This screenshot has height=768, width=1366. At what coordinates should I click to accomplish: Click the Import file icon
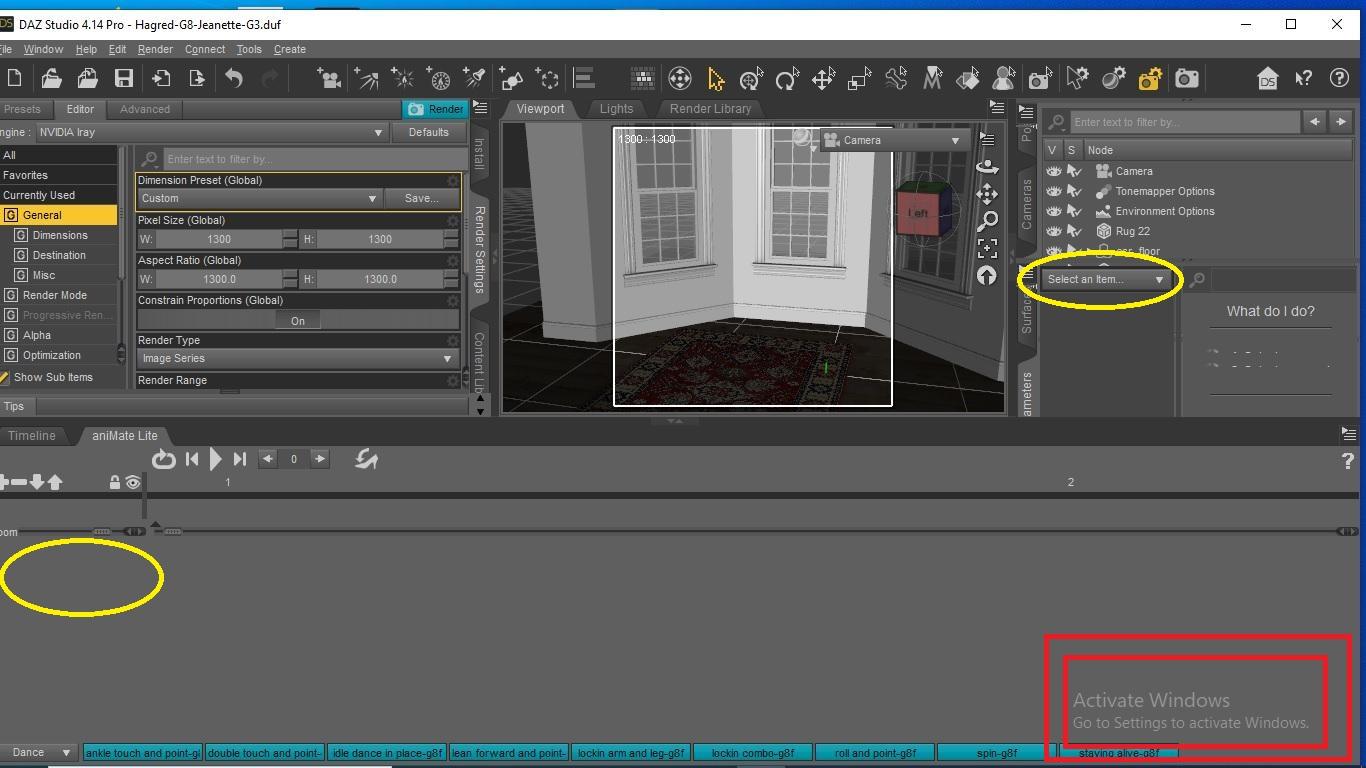pos(161,78)
